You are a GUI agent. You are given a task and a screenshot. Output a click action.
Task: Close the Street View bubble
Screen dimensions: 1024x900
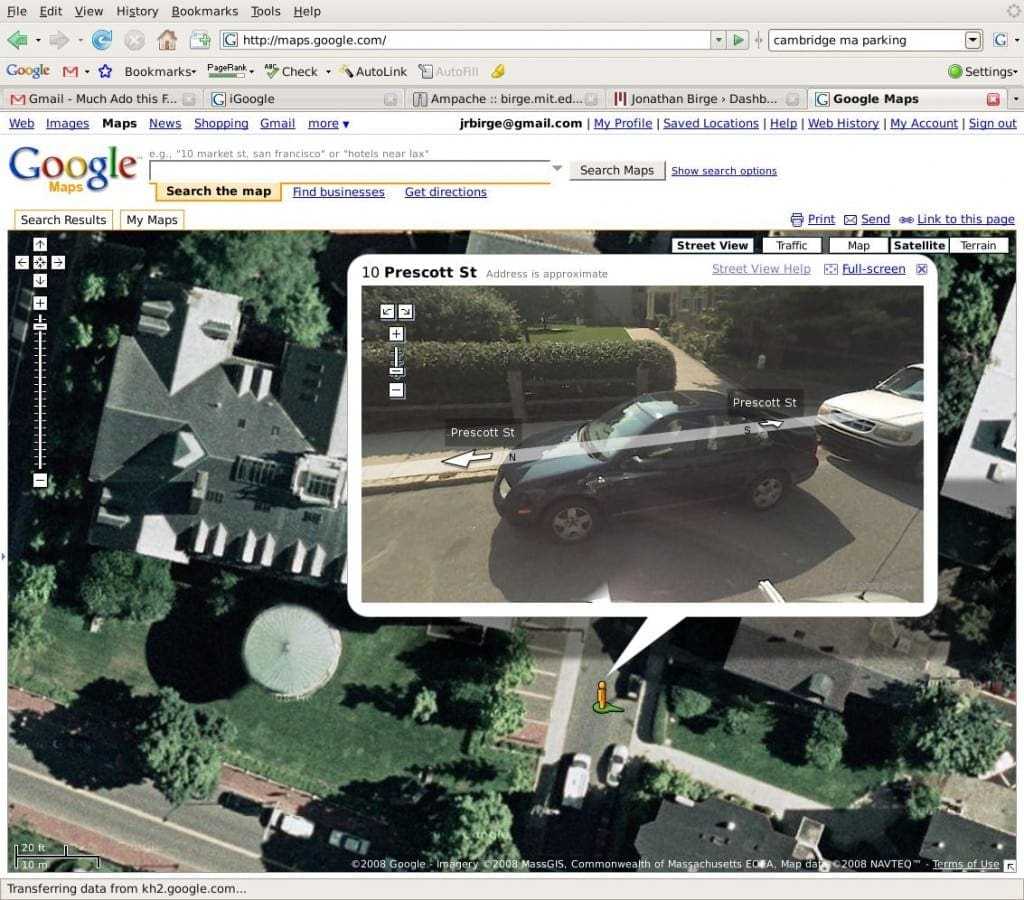922,269
